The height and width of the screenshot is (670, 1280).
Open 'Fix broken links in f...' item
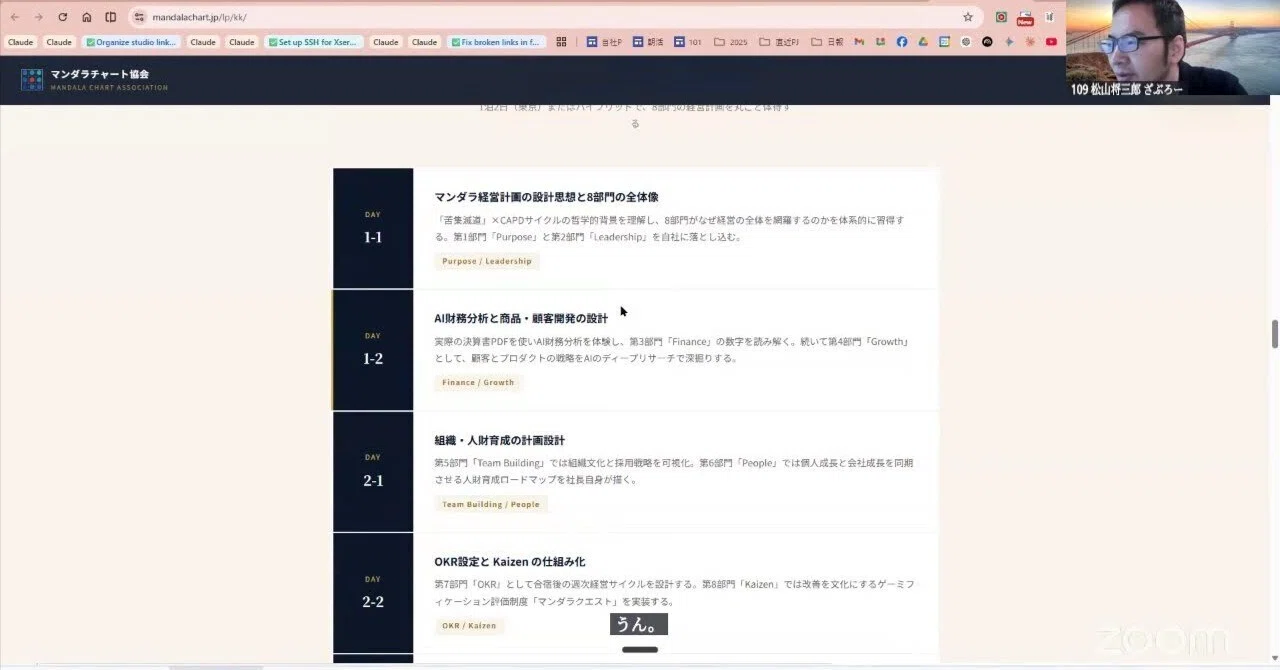pos(495,42)
